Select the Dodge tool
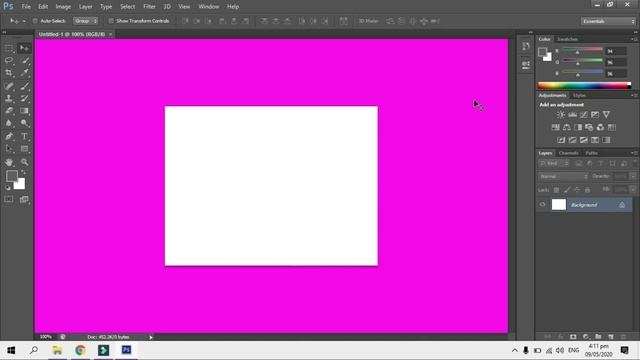Viewport: 640px width, 360px height. click(24, 123)
